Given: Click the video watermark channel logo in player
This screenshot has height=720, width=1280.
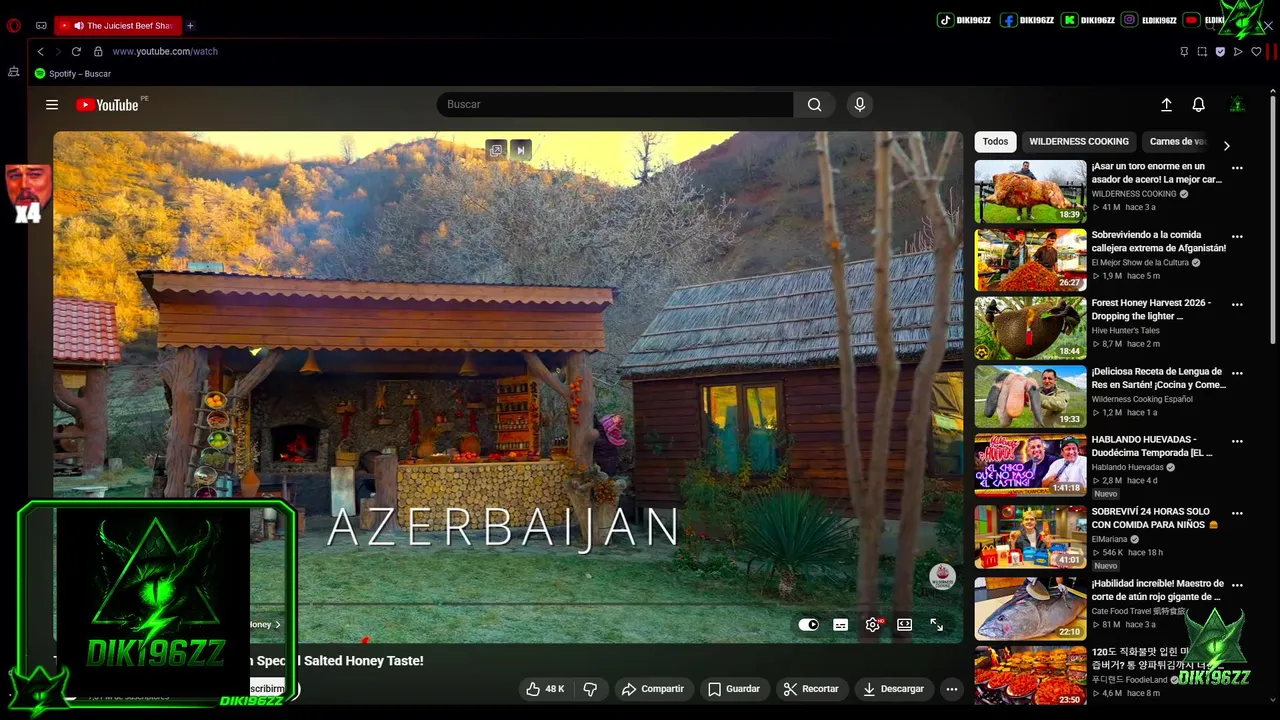Looking at the screenshot, I should point(942,577).
